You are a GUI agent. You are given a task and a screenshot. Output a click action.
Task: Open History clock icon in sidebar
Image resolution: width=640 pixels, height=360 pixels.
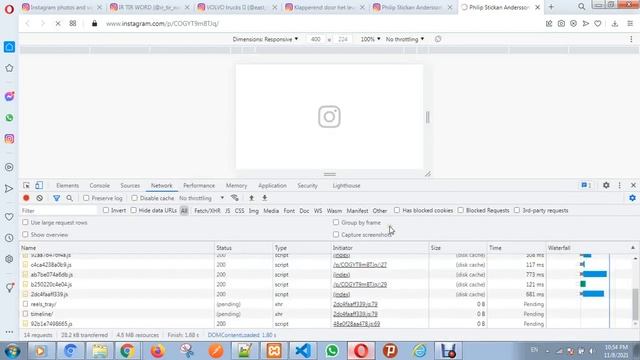point(9,238)
